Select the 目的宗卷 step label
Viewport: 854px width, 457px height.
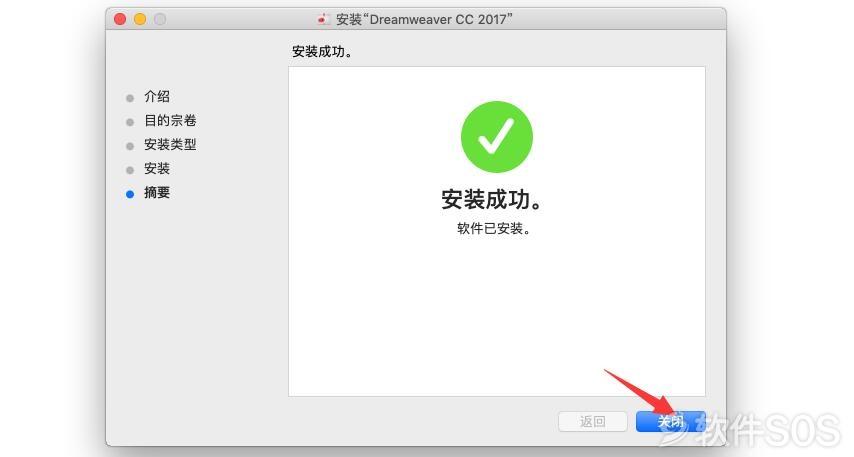170,120
